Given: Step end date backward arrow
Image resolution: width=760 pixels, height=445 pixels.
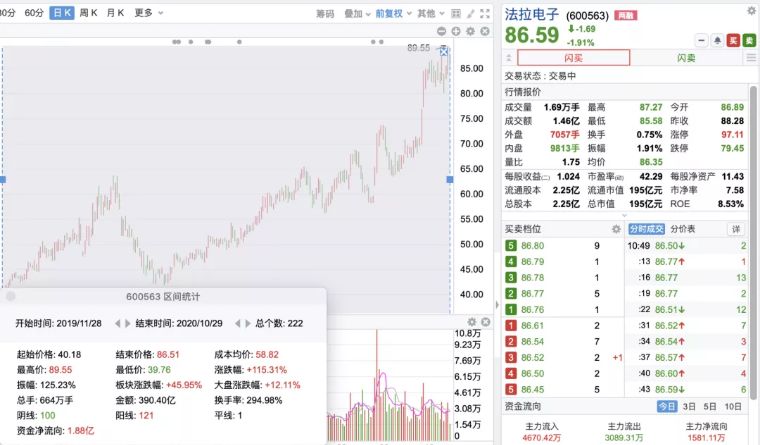Looking at the screenshot, I should coord(238,323).
